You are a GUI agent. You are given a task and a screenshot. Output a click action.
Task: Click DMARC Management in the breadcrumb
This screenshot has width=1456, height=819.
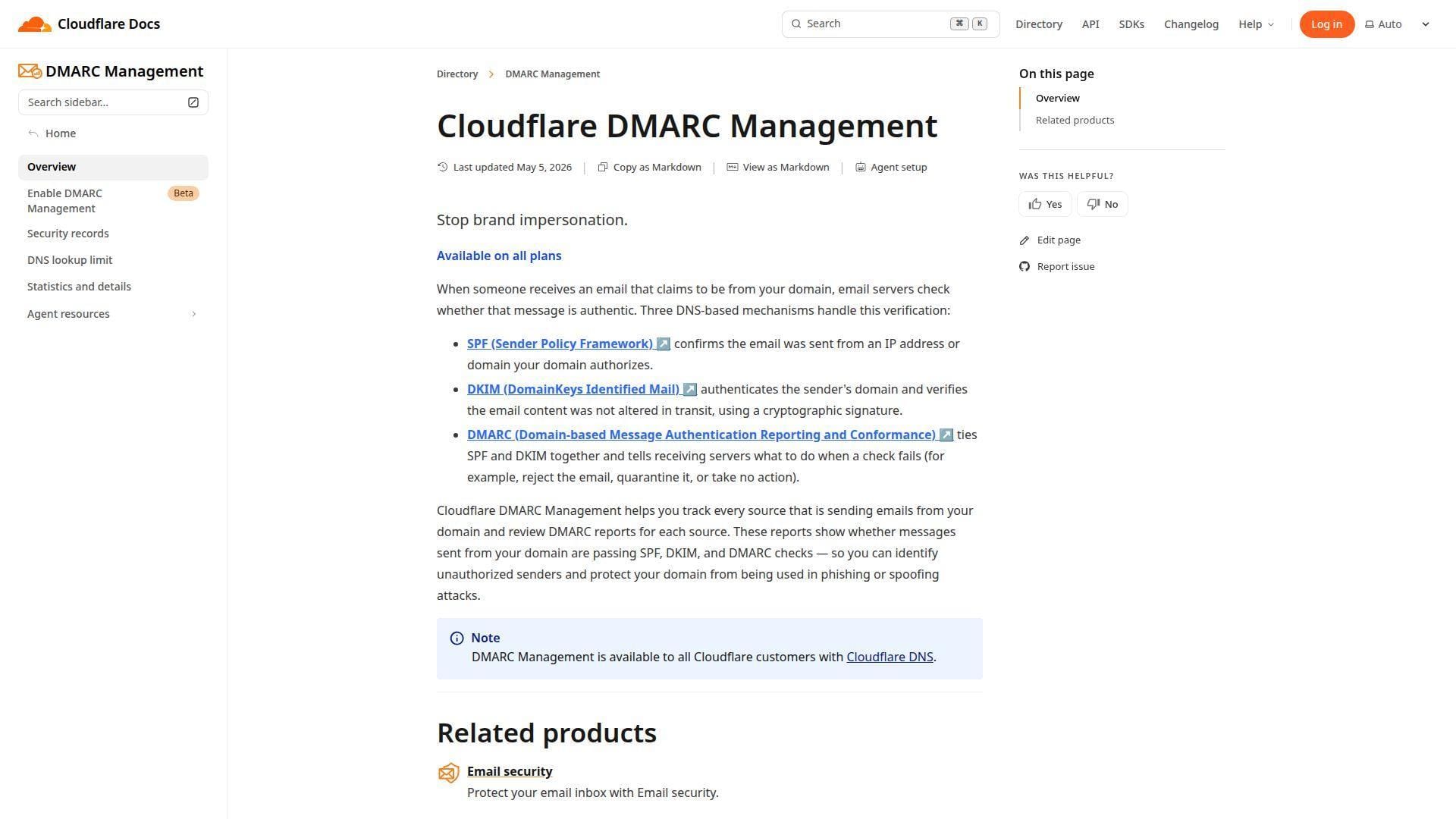pos(552,74)
